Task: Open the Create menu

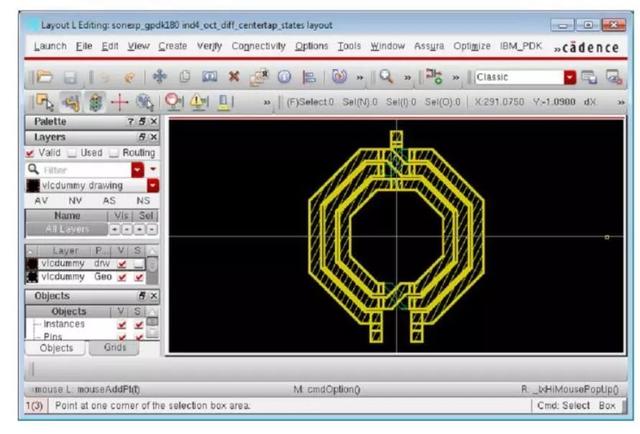Action: (x=173, y=46)
